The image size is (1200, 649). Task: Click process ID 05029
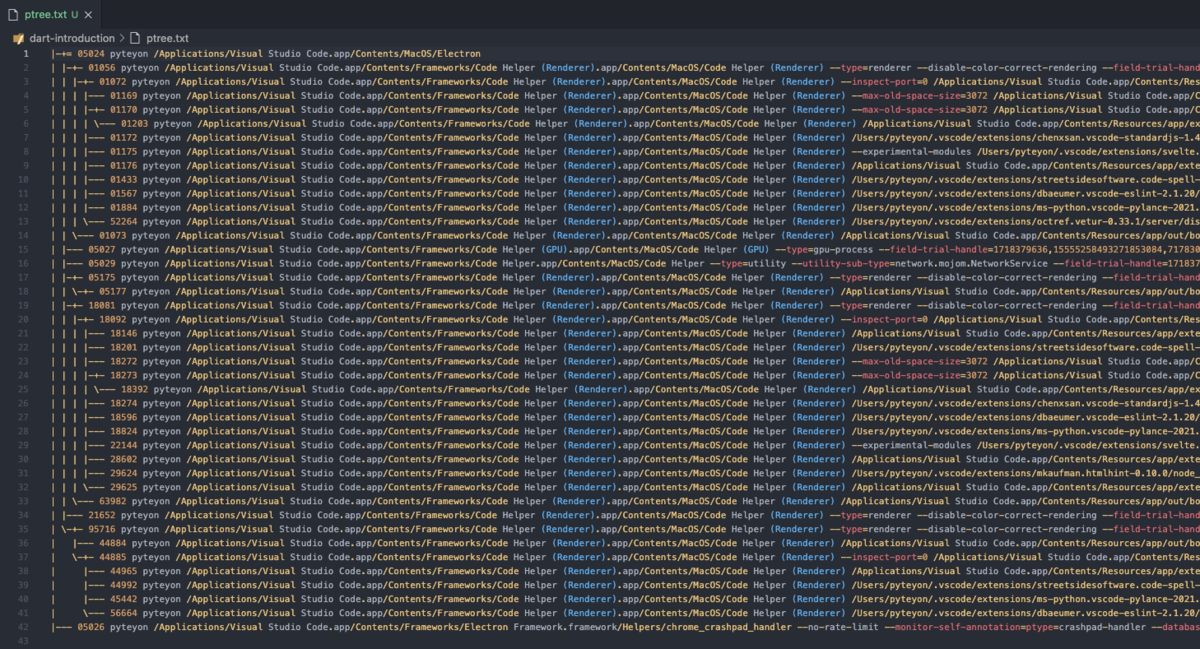(102, 263)
